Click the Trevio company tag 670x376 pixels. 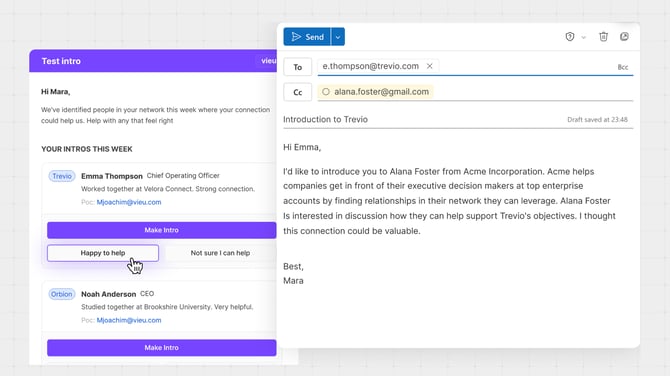[x=62, y=176]
